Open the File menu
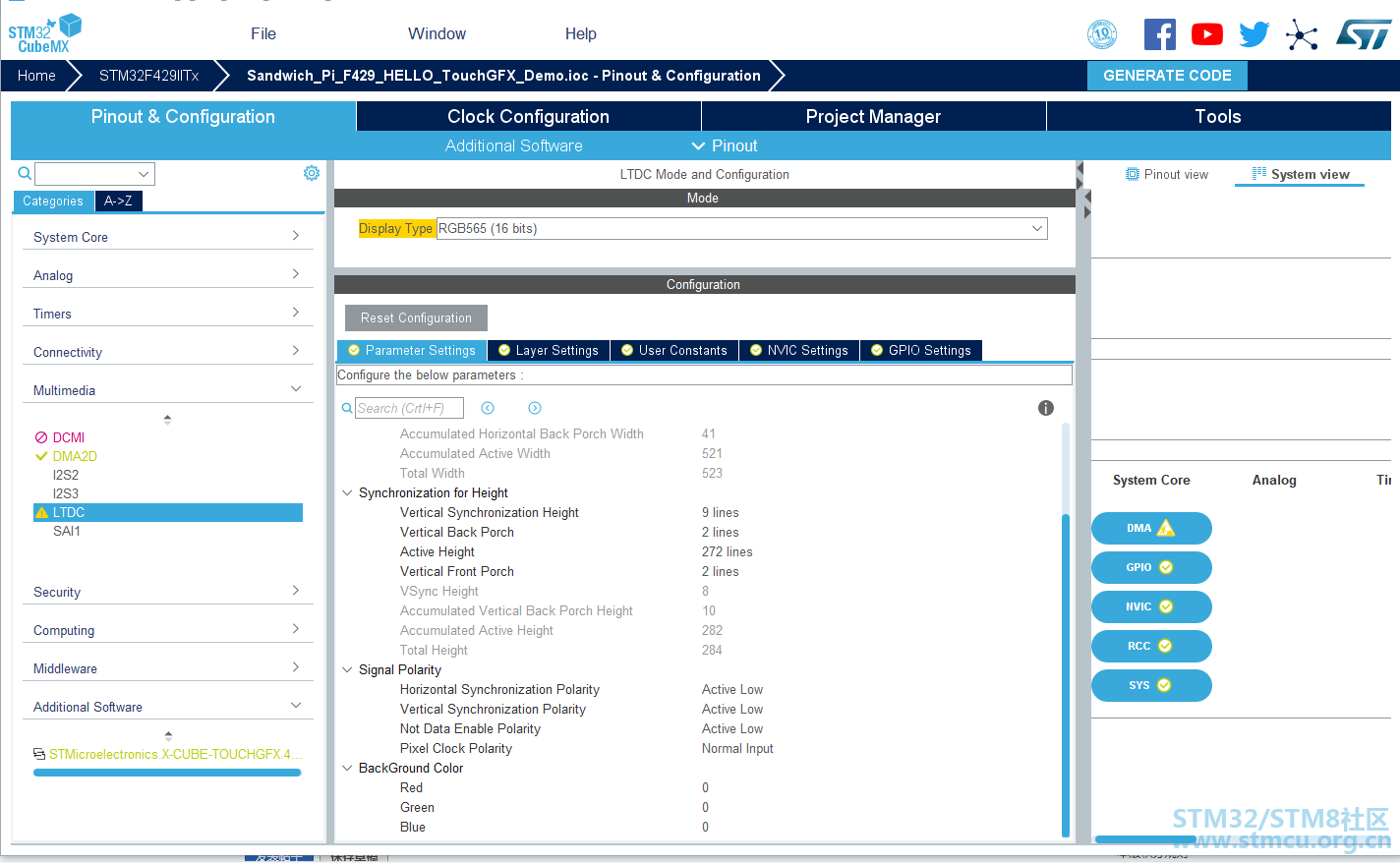 [263, 33]
